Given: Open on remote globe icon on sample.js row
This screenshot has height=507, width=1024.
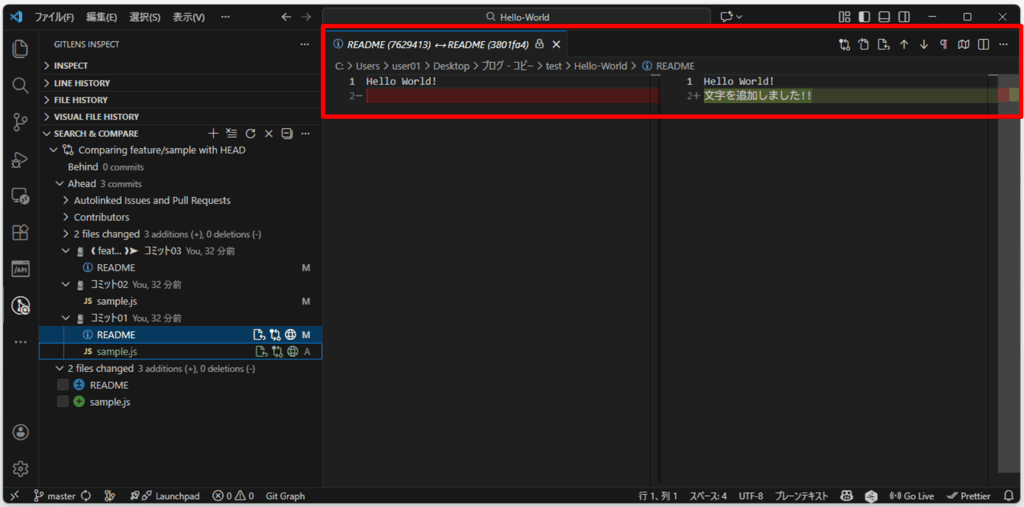Looking at the screenshot, I should click(x=292, y=352).
